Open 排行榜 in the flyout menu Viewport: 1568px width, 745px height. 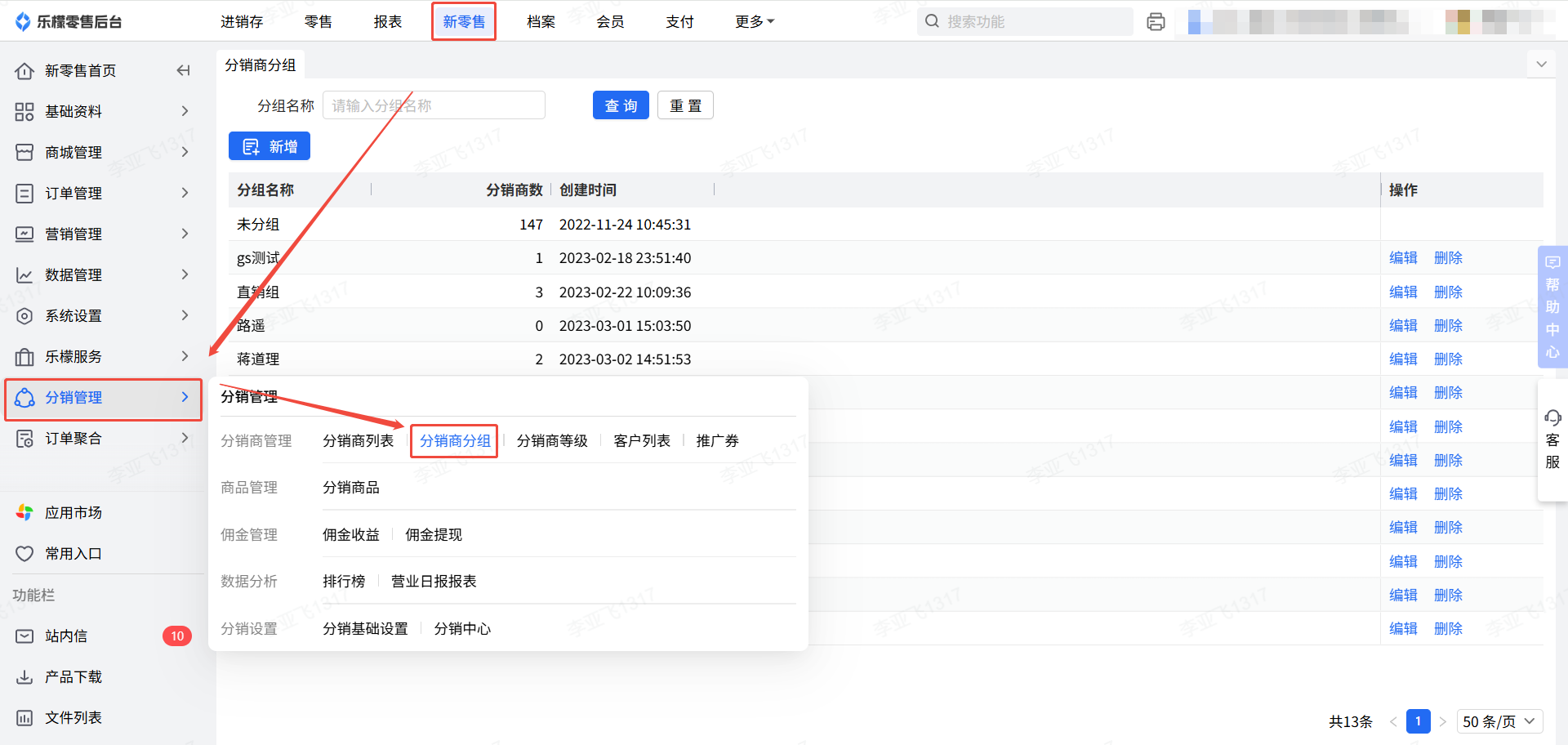click(344, 582)
